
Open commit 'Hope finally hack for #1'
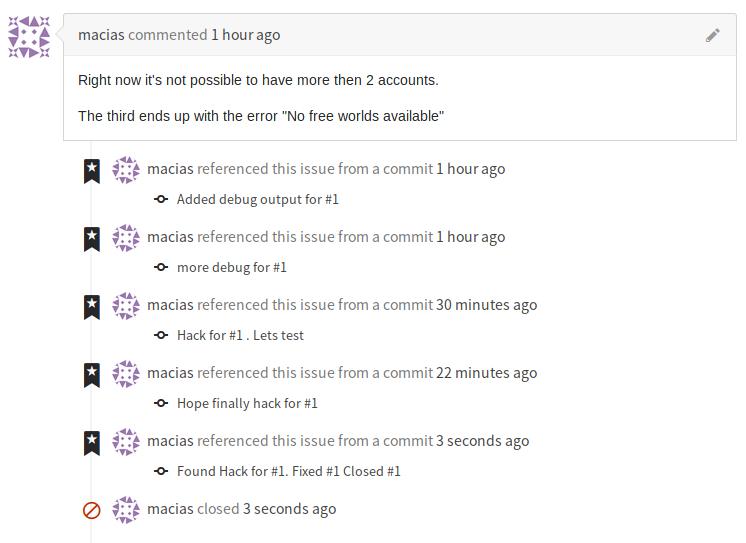pos(247,404)
